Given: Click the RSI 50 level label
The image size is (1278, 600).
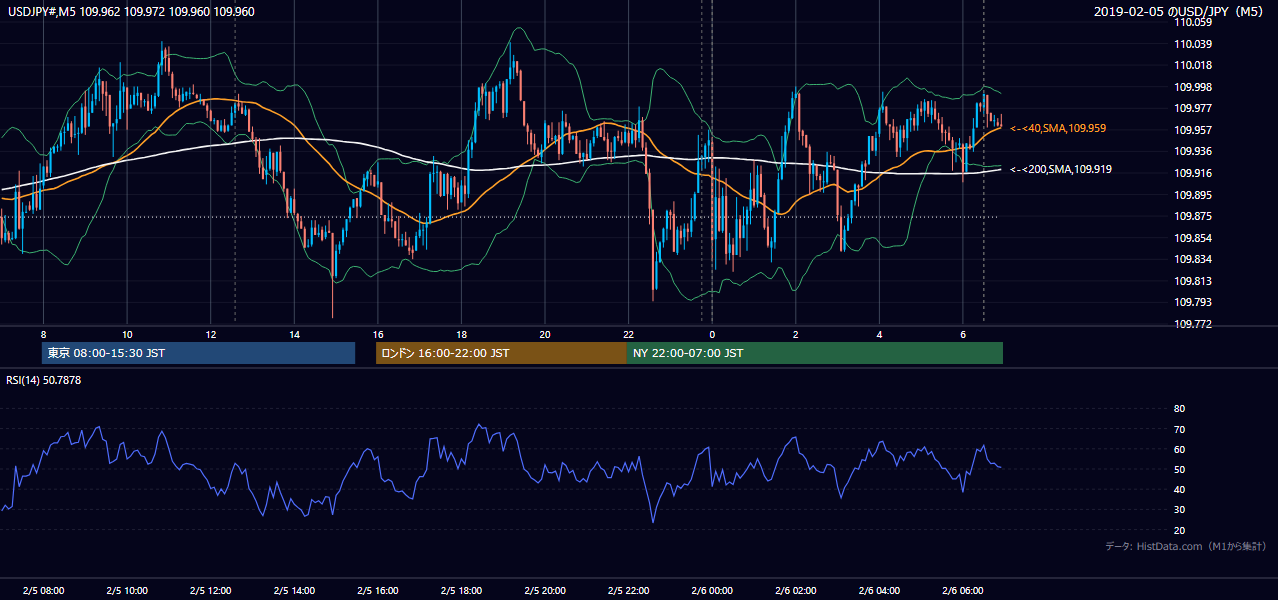Looking at the screenshot, I should coord(1179,469).
